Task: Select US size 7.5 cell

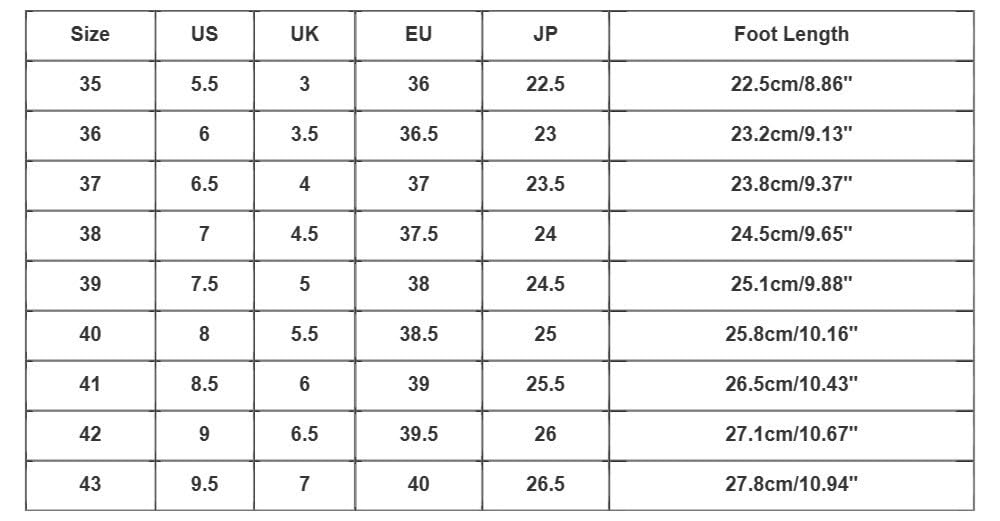Action: [204, 284]
